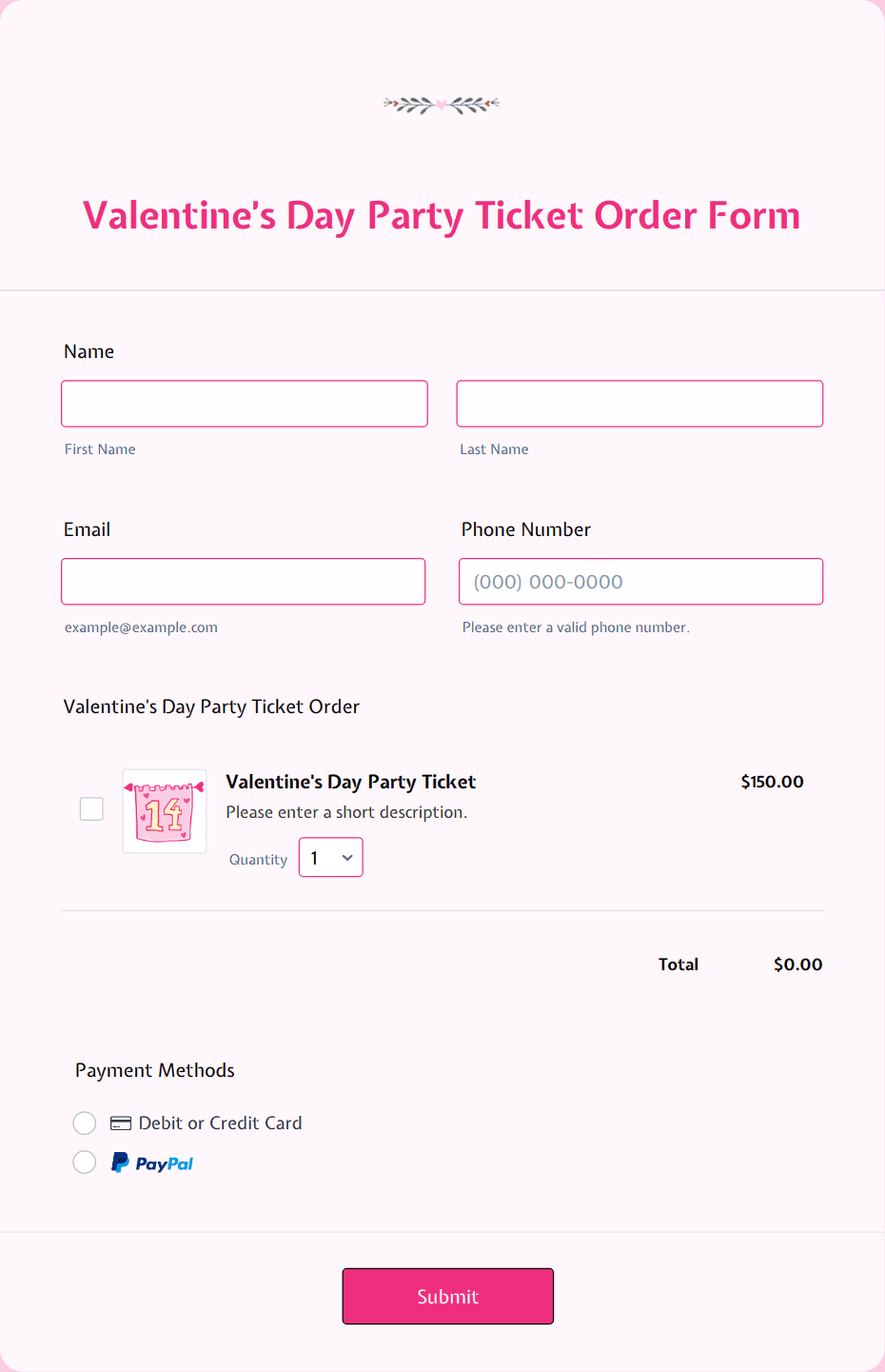This screenshot has height=1372, width=885.
Task: Focus the Last Name field
Action: 639,404
